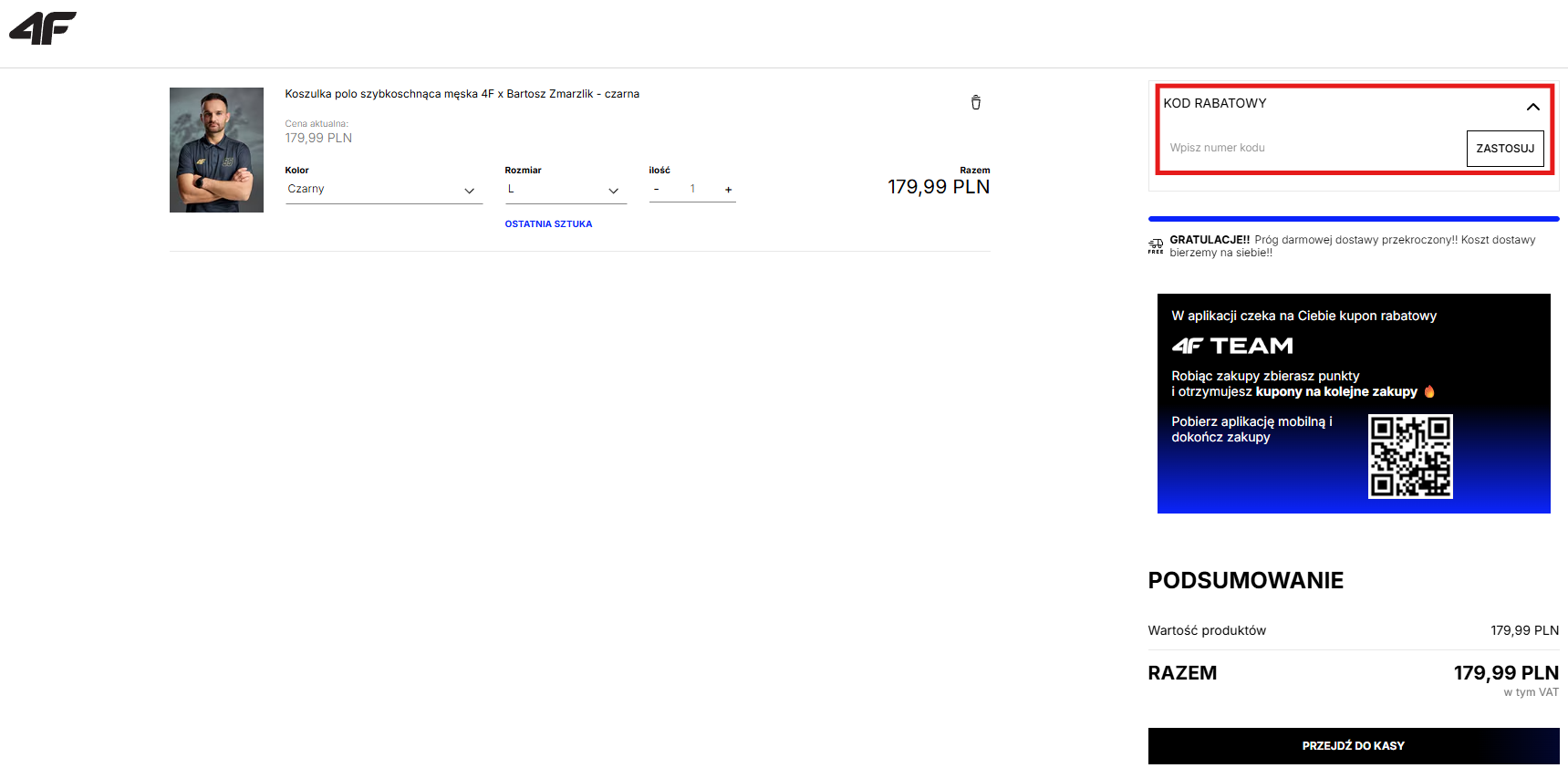Image resolution: width=1568 pixels, height=768 pixels.
Task: Remove the polo shirt using trash icon
Action: coord(975,102)
